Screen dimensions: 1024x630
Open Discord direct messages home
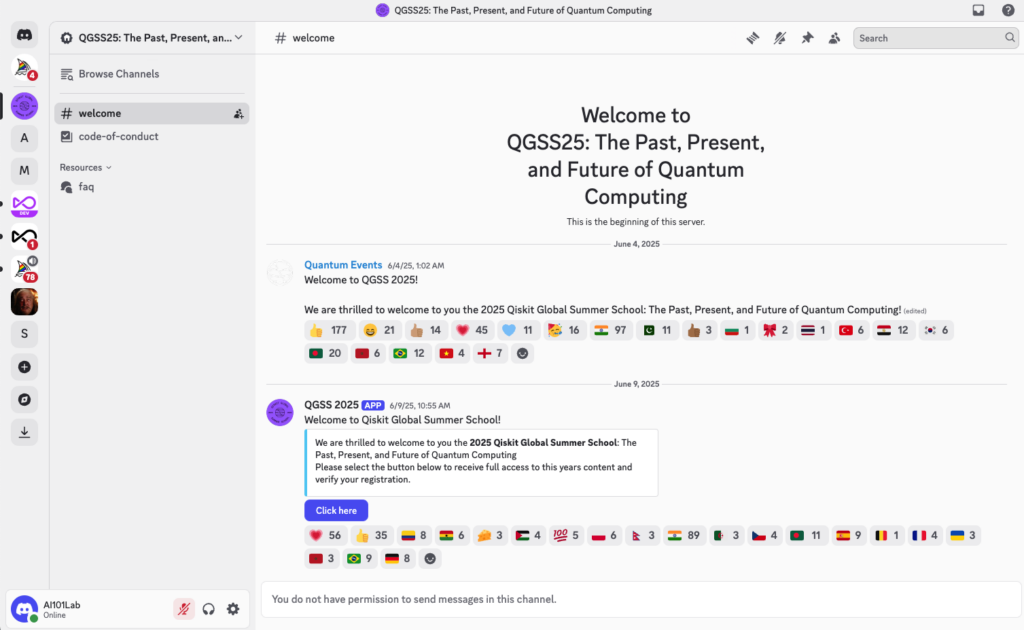point(24,35)
